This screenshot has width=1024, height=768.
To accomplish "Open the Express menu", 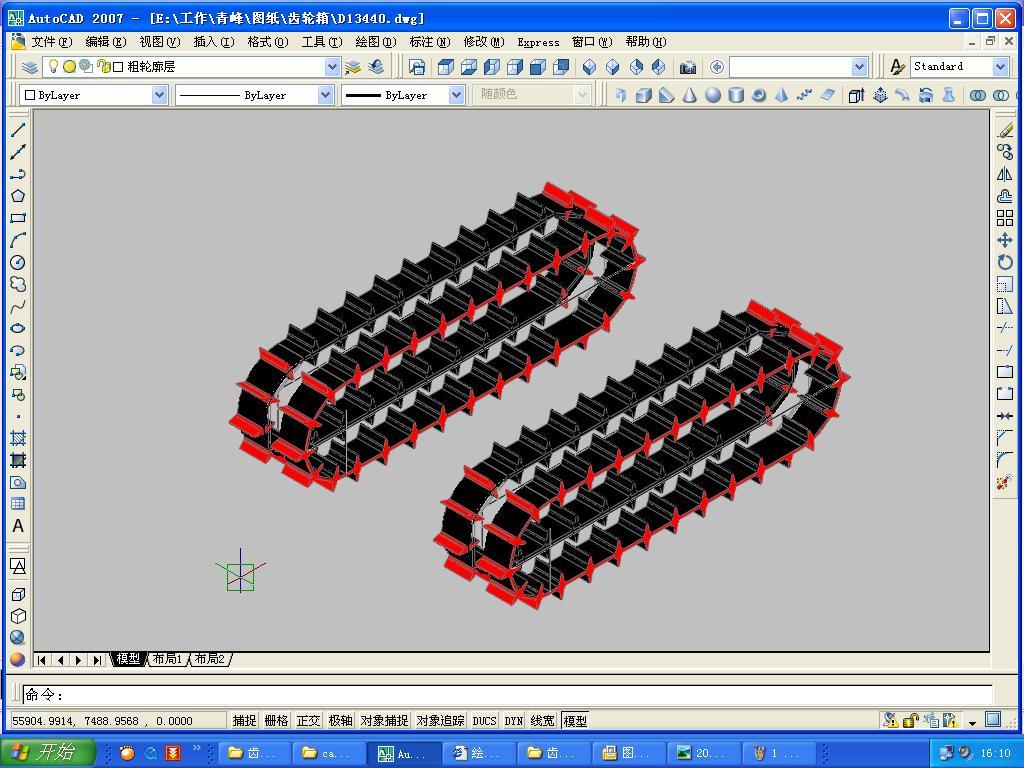I will pos(538,42).
